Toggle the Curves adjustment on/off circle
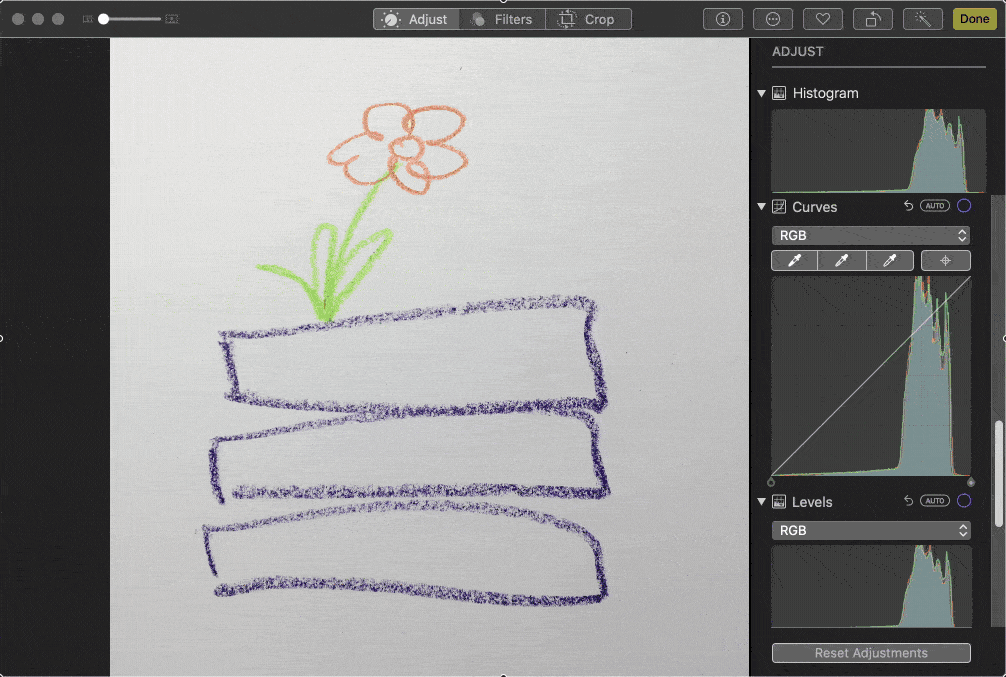 pyautogui.click(x=964, y=206)
